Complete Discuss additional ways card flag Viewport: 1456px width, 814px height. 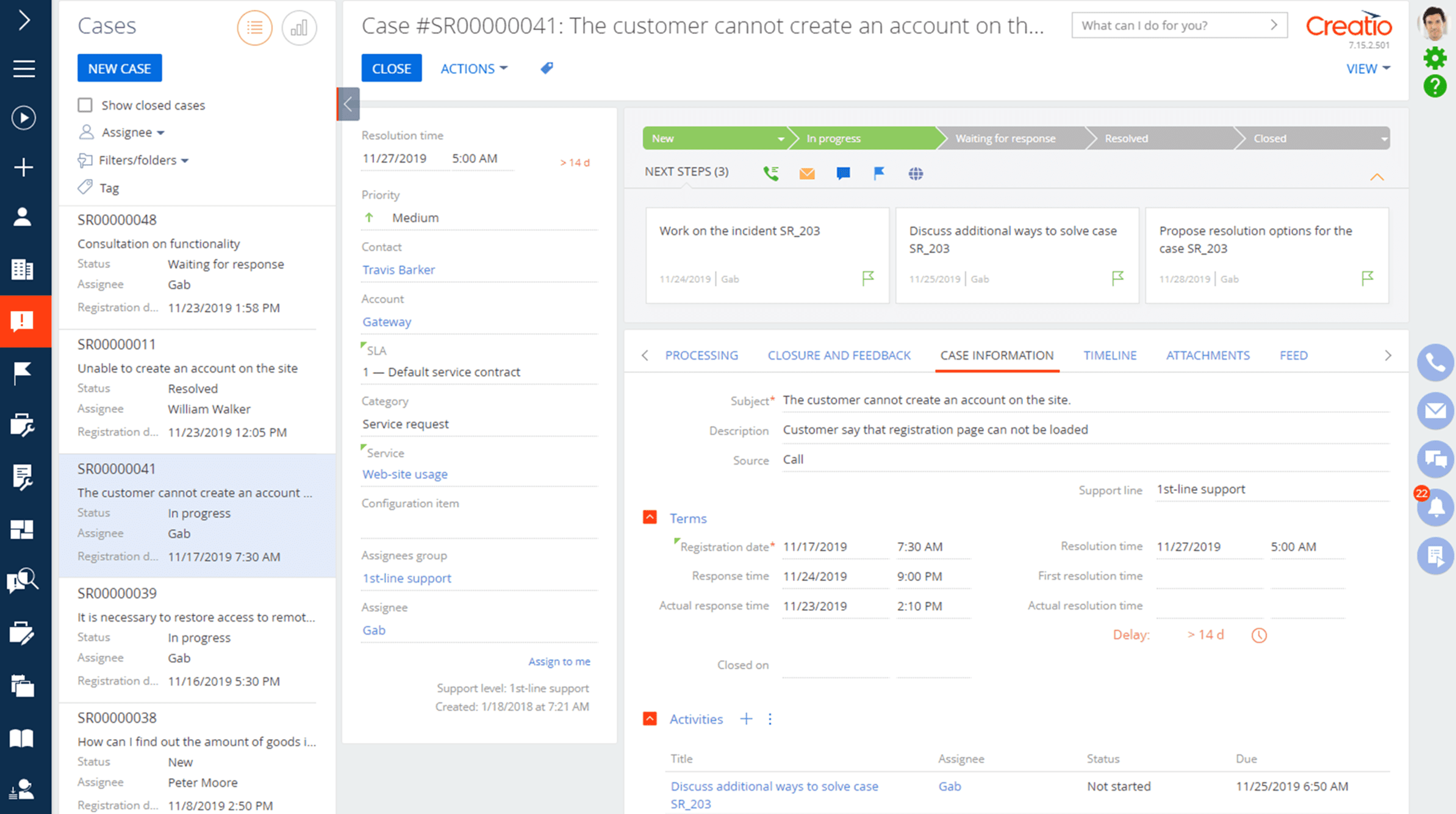point(1117,278)
